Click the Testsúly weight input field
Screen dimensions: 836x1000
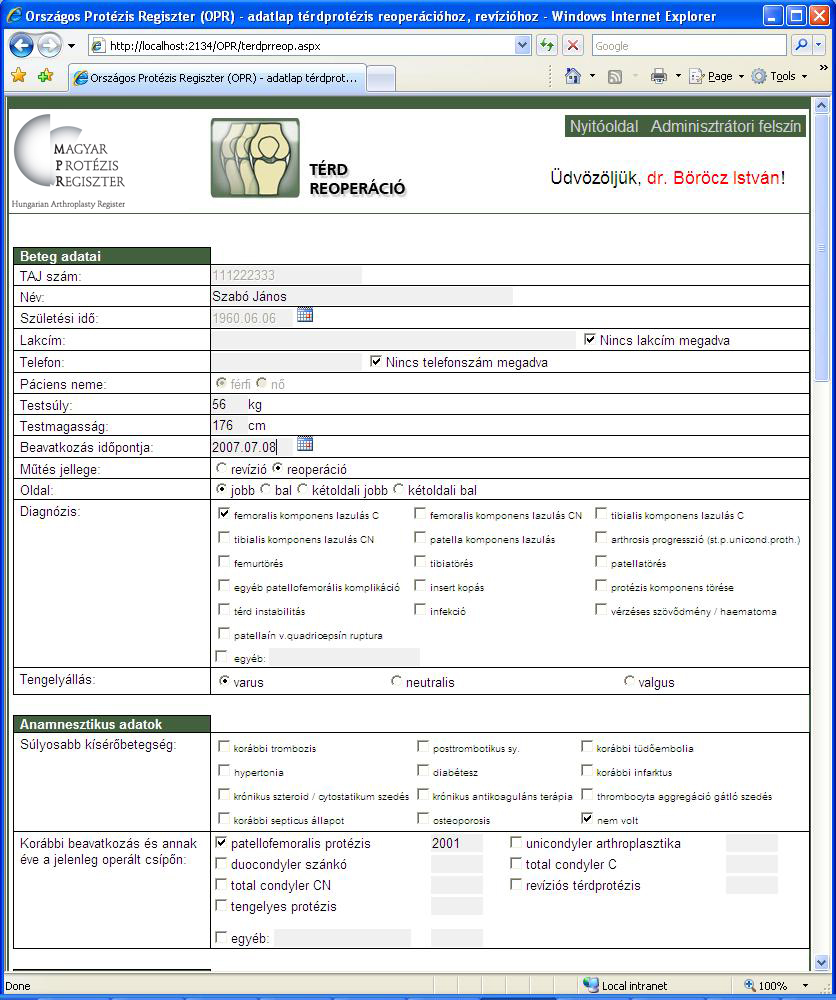(x=228, y=404)
